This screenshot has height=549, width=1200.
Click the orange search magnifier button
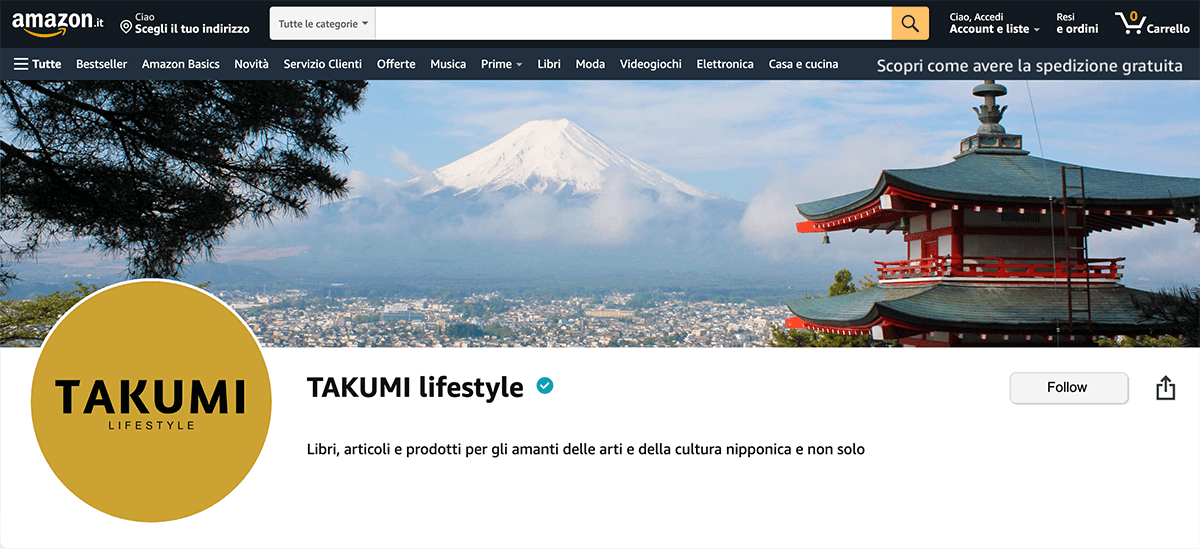coord(910,23)
